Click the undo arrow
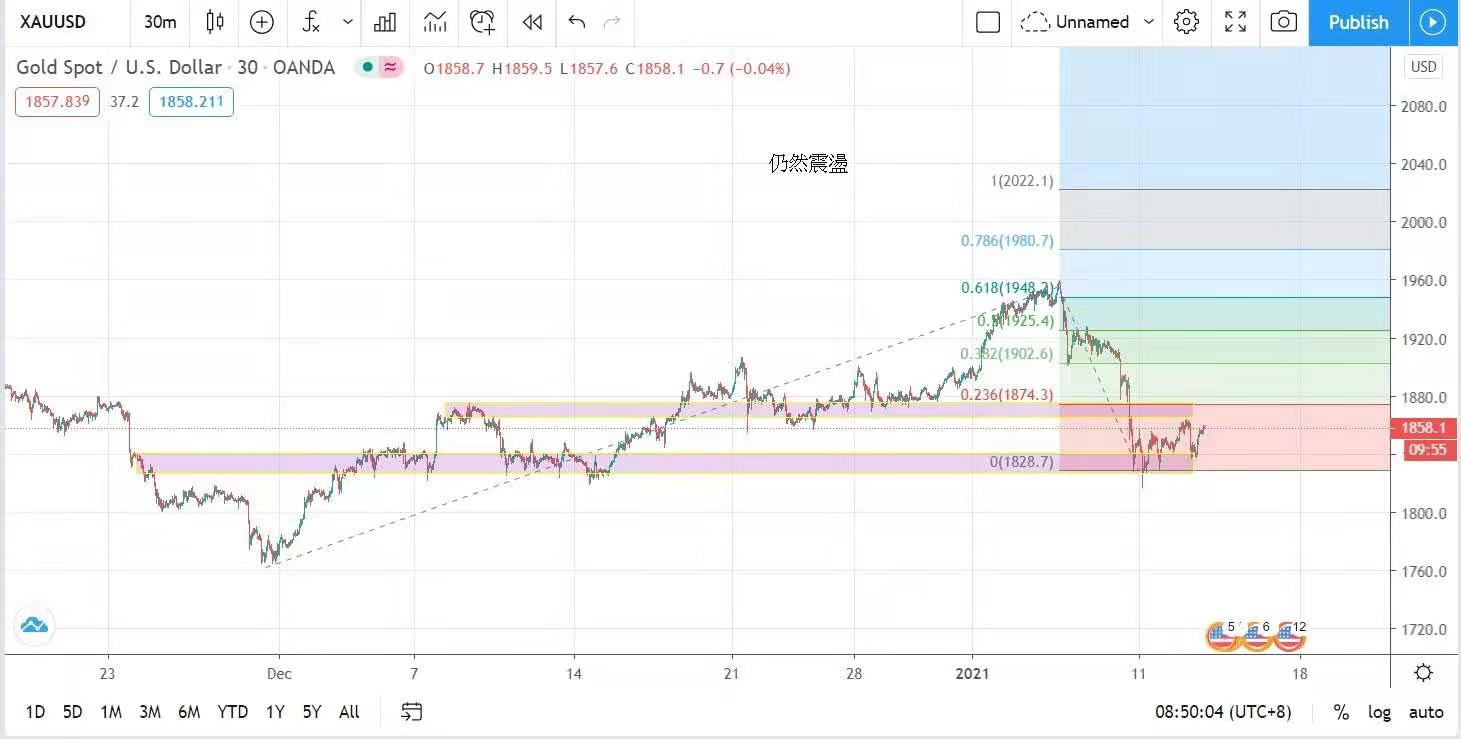1461x739 pixels. point(576,22)
